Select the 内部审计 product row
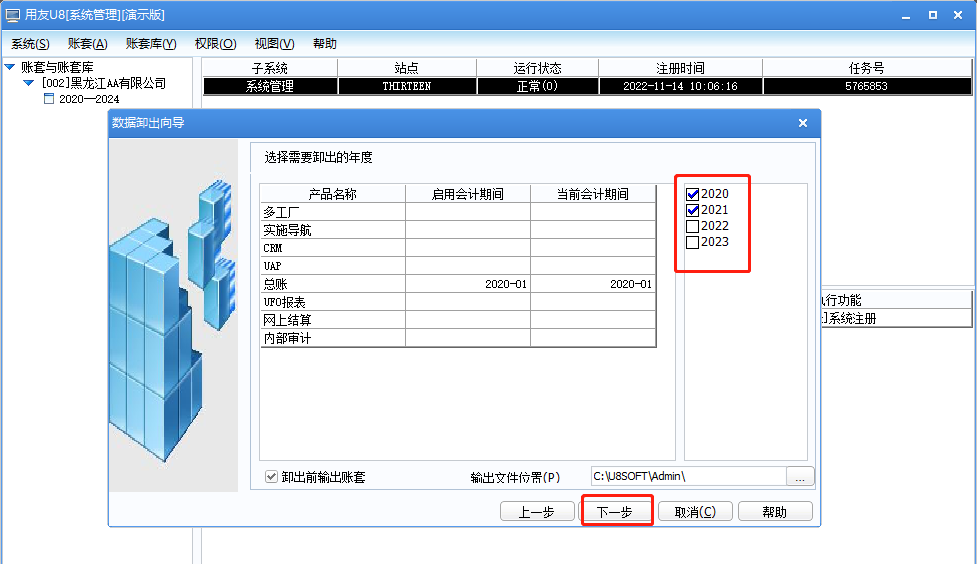This screenshot has height=564, width=977. [x=458, y=338]
